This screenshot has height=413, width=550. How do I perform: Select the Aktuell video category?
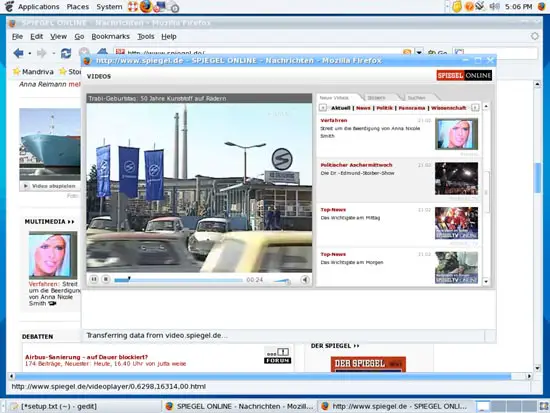[341, 108]
